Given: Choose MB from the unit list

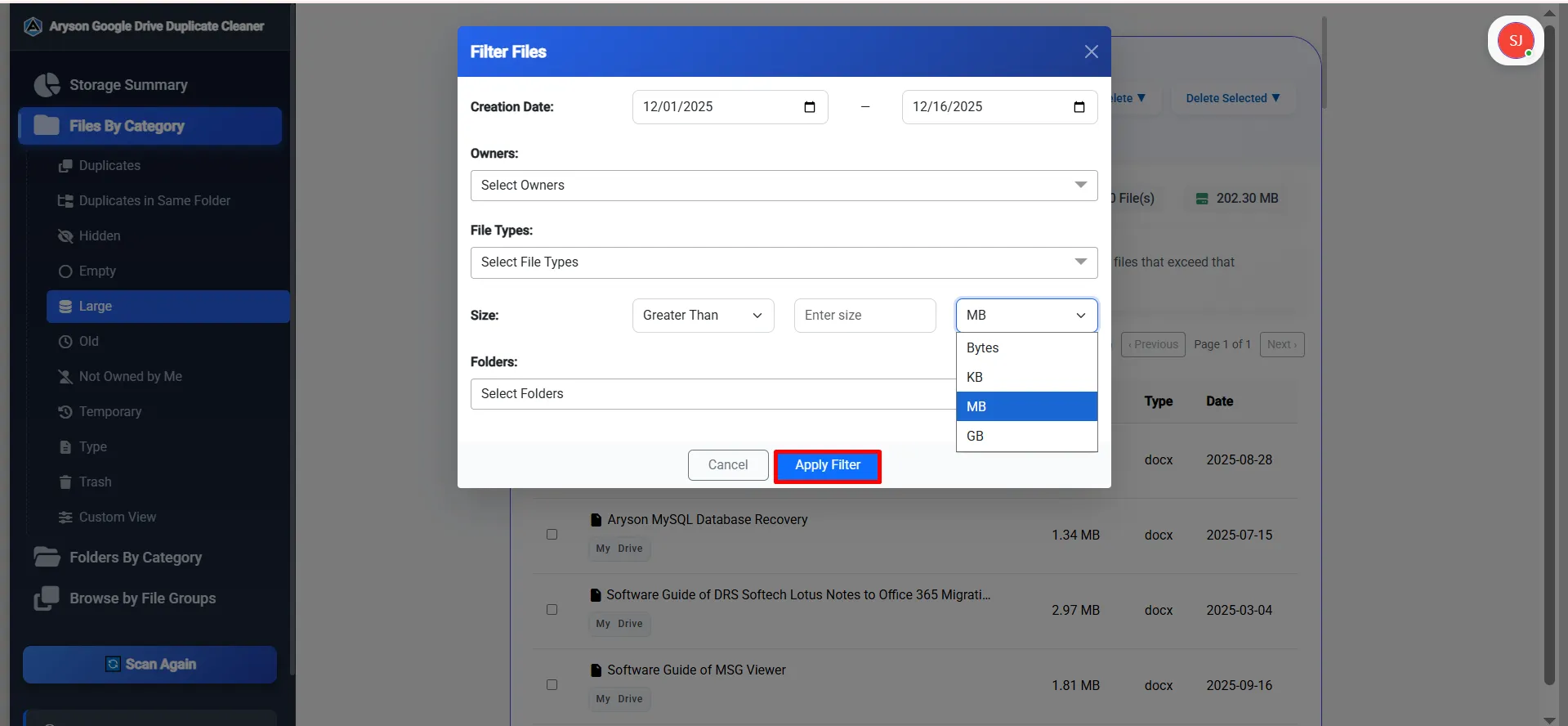Looking at the screenshot, I should click(x=1026, y=406).
